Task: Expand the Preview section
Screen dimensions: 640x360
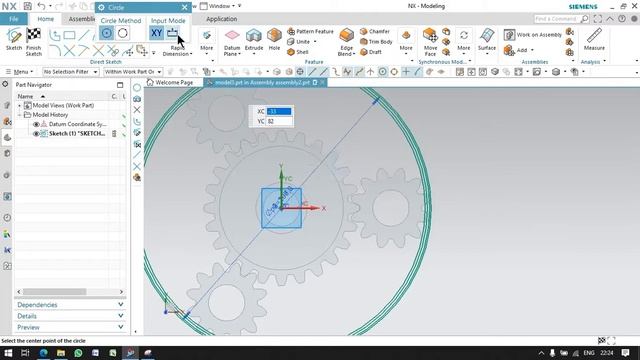Action: click(x=70, y=327)
